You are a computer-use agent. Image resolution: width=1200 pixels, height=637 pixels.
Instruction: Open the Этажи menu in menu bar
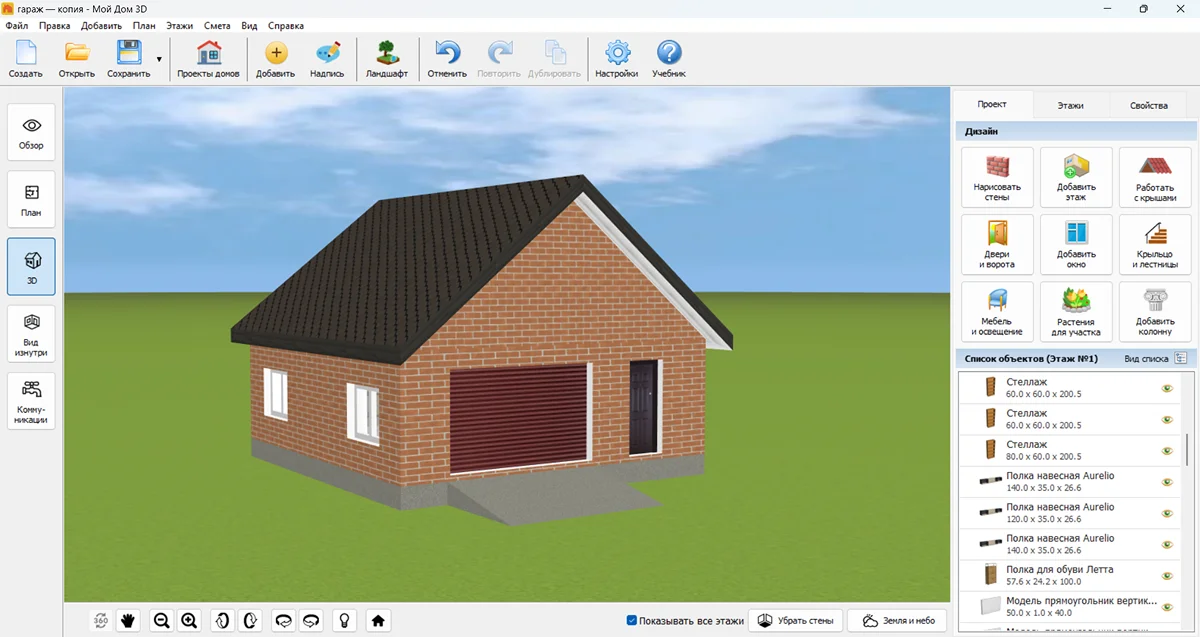[x=180, y=26]
